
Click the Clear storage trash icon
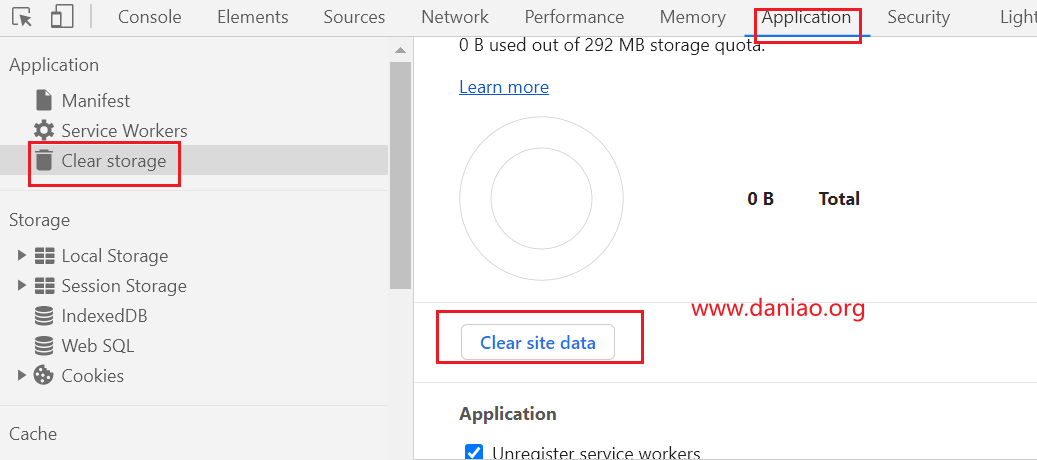(44, 161)
